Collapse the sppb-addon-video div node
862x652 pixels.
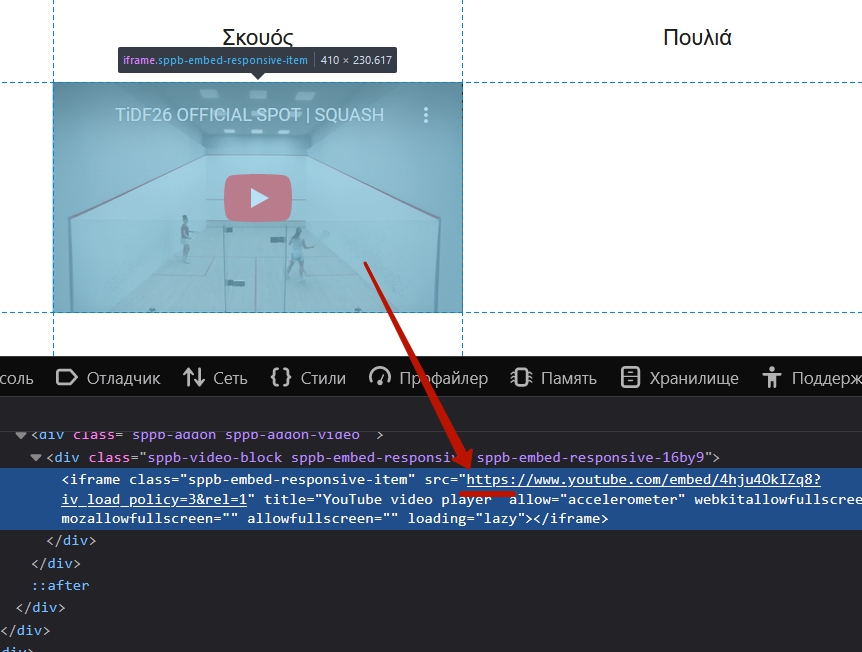(x=21, y=435)
